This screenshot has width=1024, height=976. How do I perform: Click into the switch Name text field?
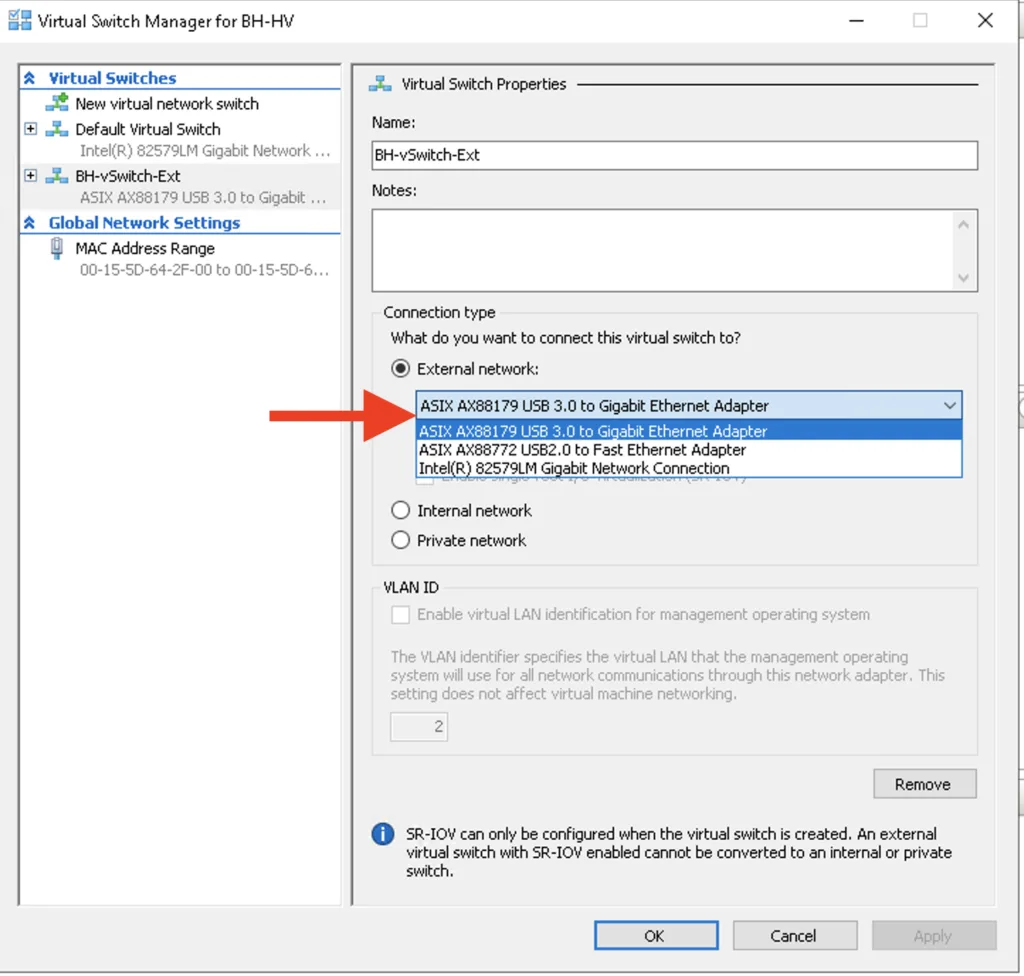675,155
